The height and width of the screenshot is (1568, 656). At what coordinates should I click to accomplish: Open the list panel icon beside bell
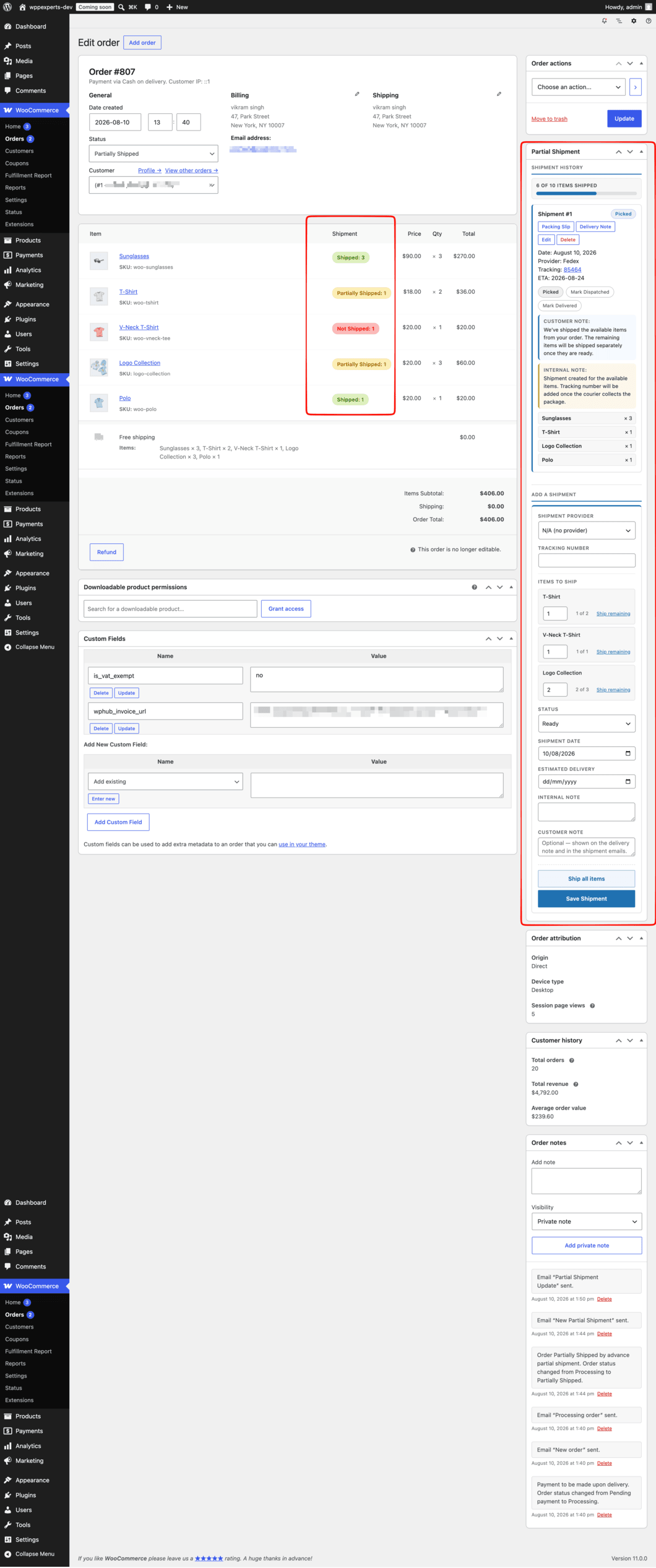coord(619,20)
